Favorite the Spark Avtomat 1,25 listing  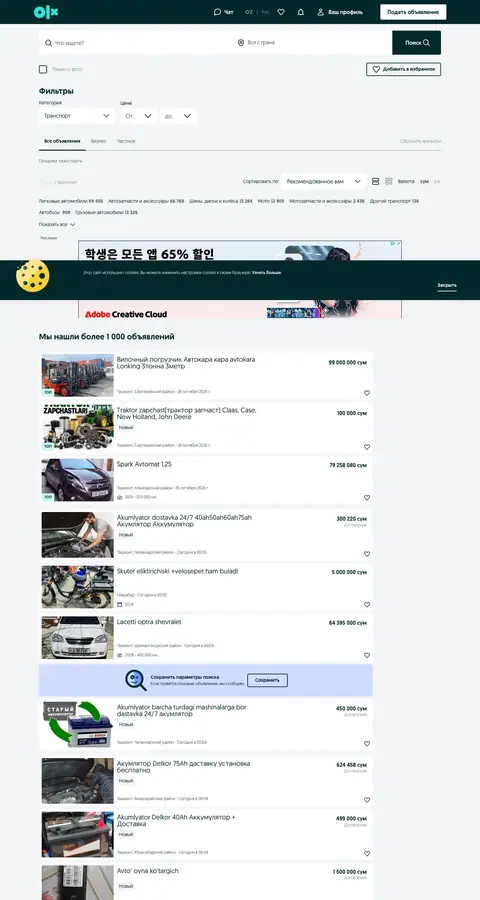point(367,498)
